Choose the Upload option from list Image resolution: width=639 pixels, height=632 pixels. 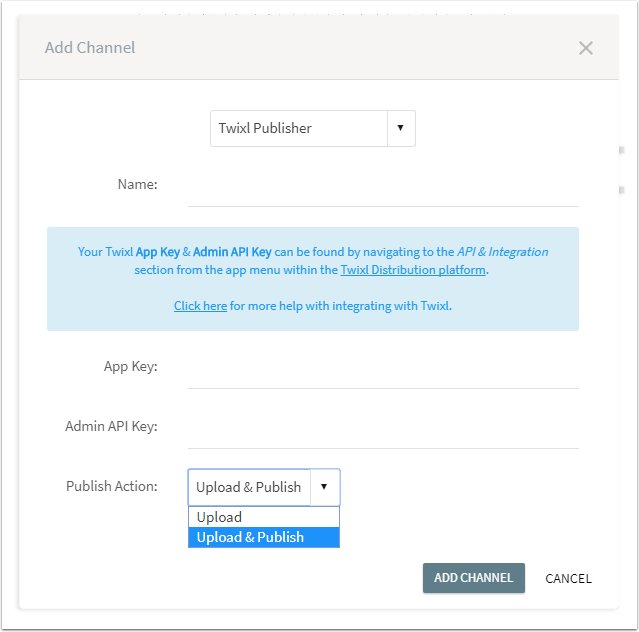coord(264,517)
